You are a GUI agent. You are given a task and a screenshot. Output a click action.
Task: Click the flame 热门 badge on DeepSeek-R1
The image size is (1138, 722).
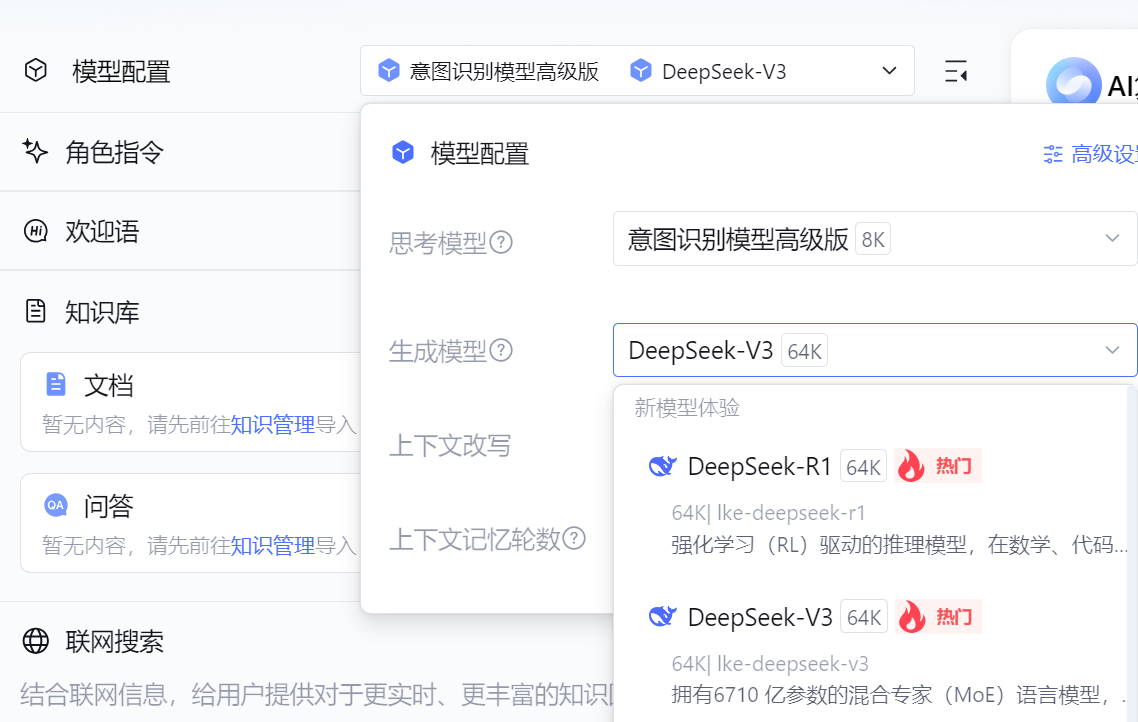[x=938, y=465]
